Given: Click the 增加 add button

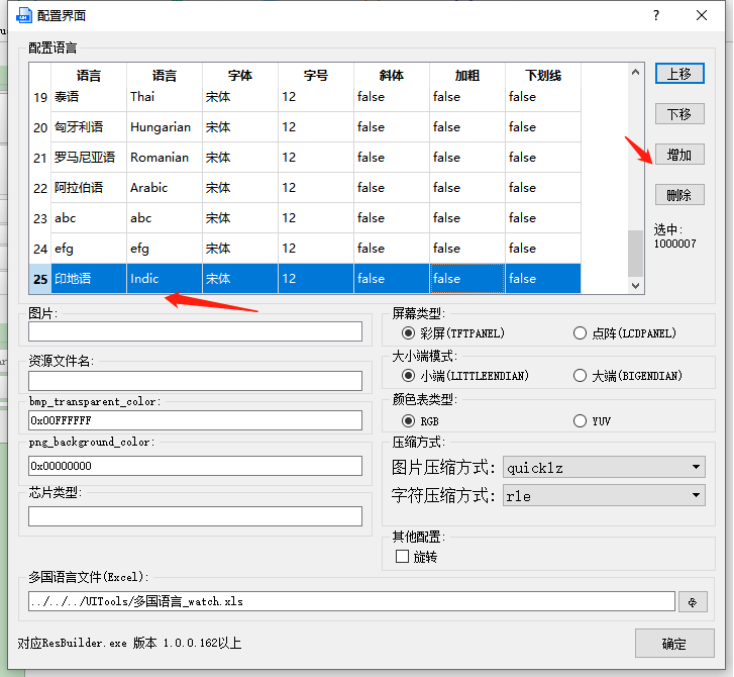Looking at the screenshot, I should click(x=679, y=155).
